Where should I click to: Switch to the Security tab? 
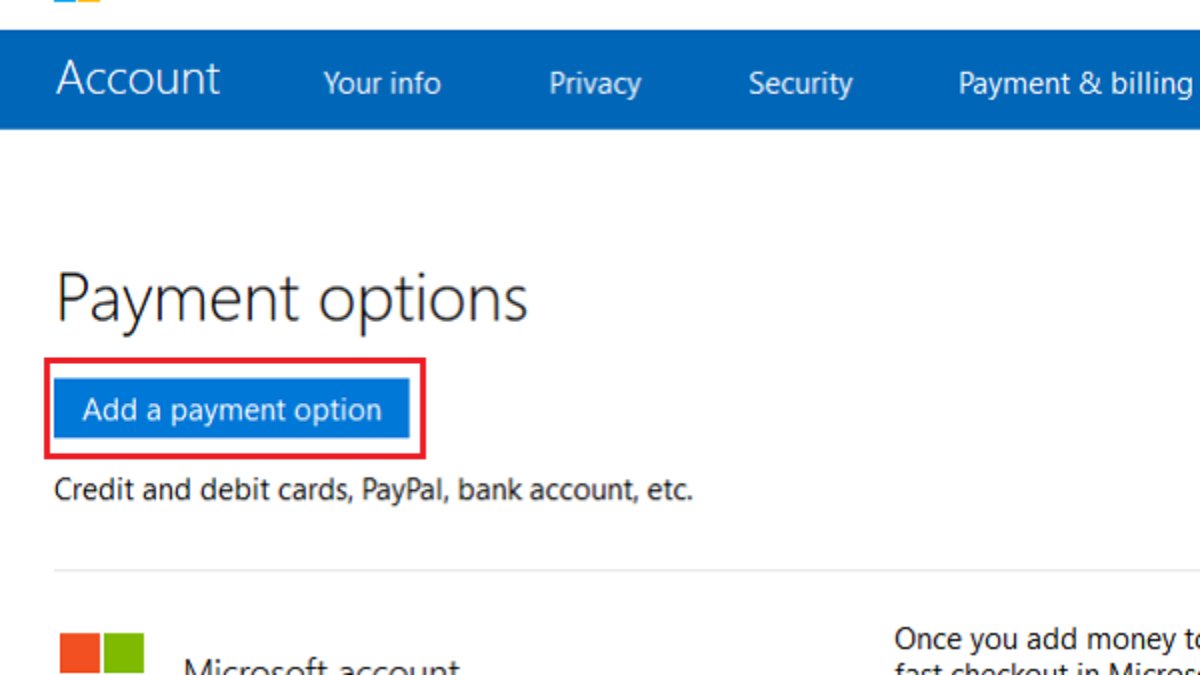coord(800,83)
